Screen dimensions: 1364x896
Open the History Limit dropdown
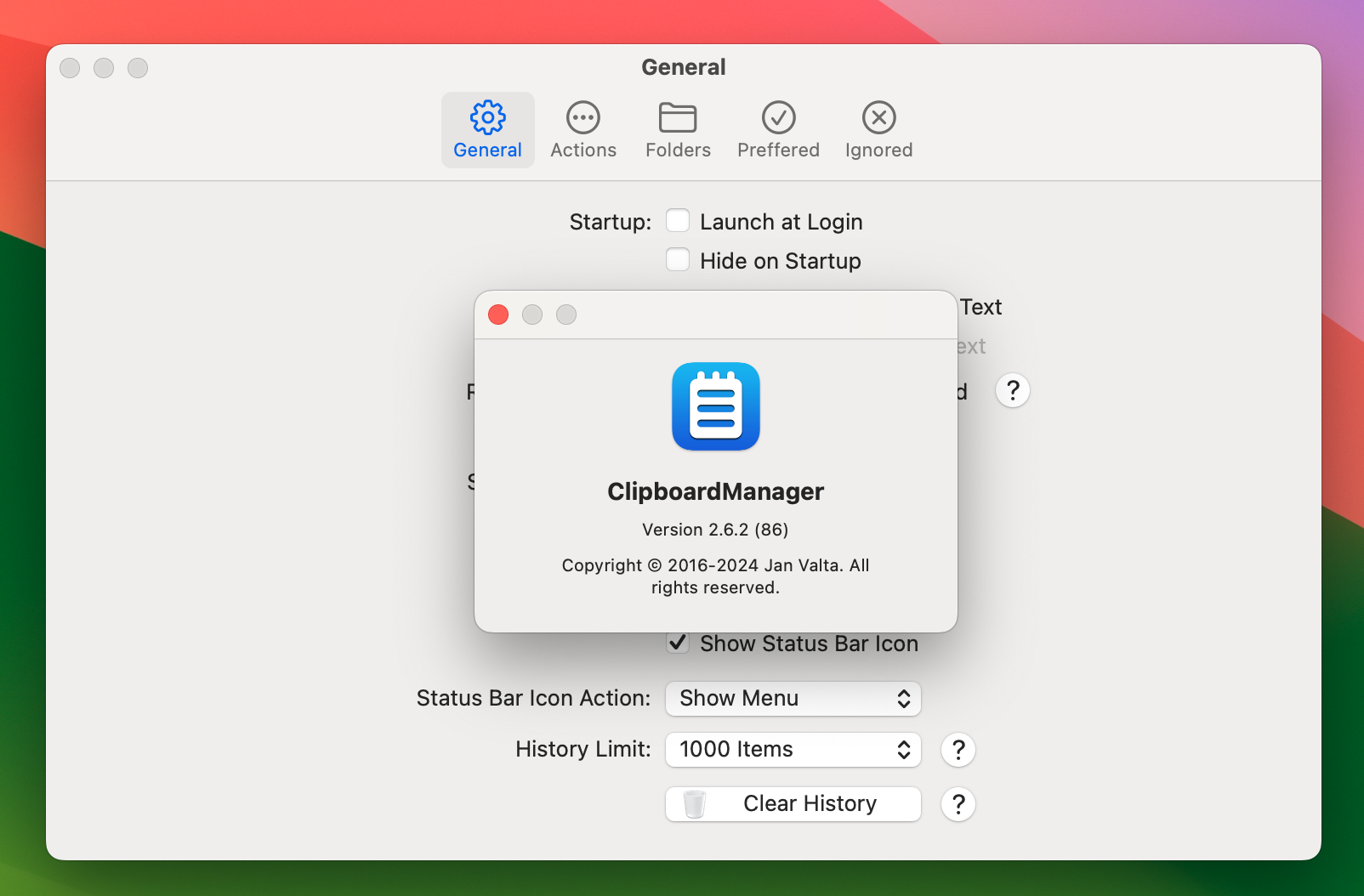[x=793, y=749]
